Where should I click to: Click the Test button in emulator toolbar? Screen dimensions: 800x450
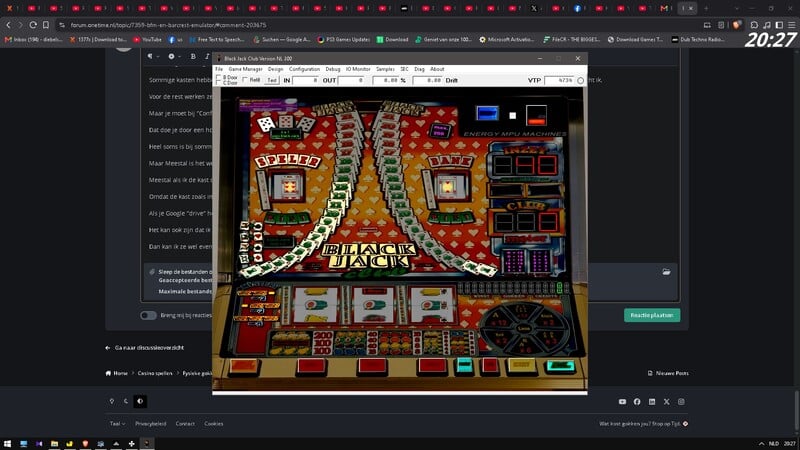coord(272,80)
